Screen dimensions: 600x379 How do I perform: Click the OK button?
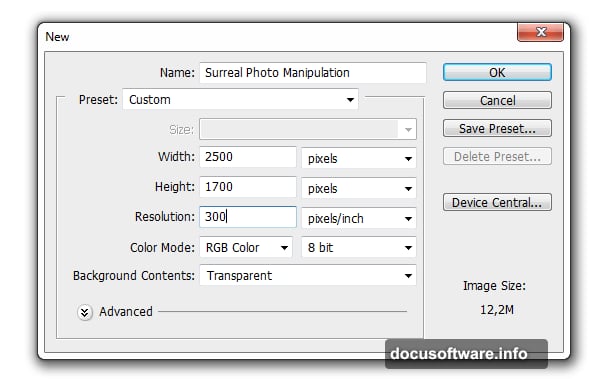pyautogui.click(x=497, y=72)
